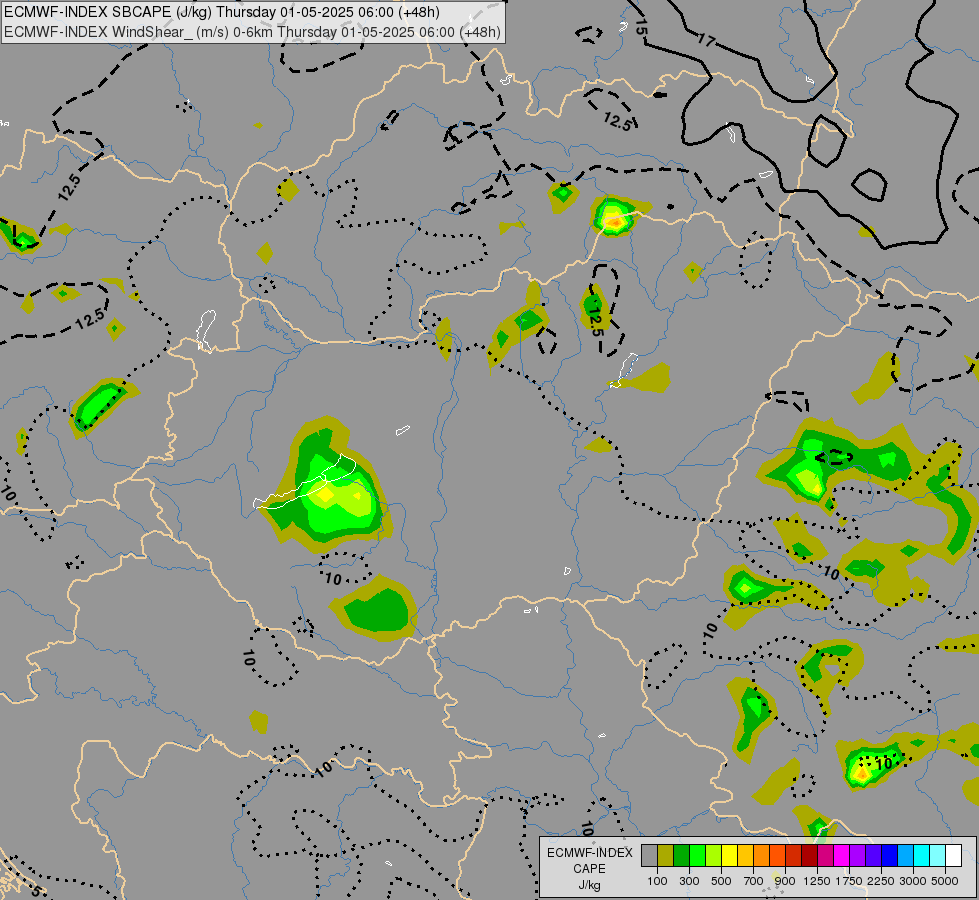Pick the deep blue swatch after 2250
This screenshot has height=900, width=979.
pyautogui.click(x=889, y=855)
